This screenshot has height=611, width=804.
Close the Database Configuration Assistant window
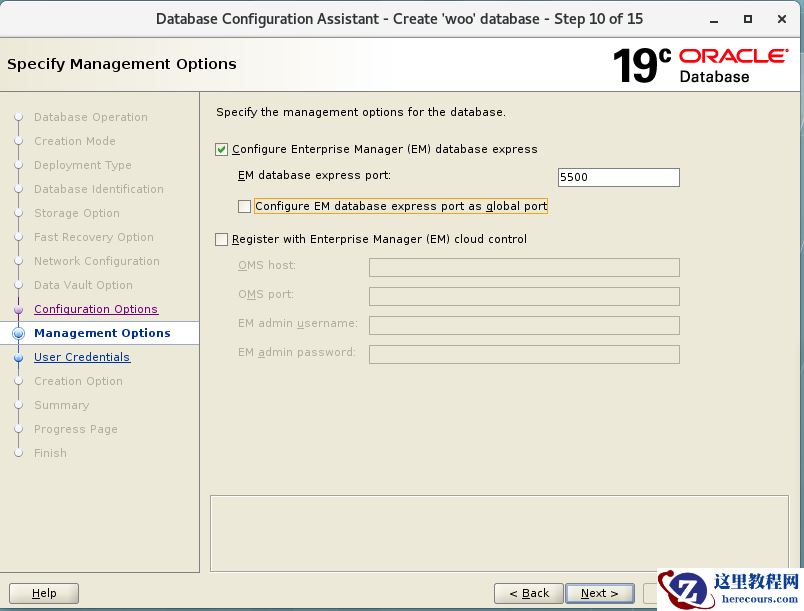[x=782, y=19]
